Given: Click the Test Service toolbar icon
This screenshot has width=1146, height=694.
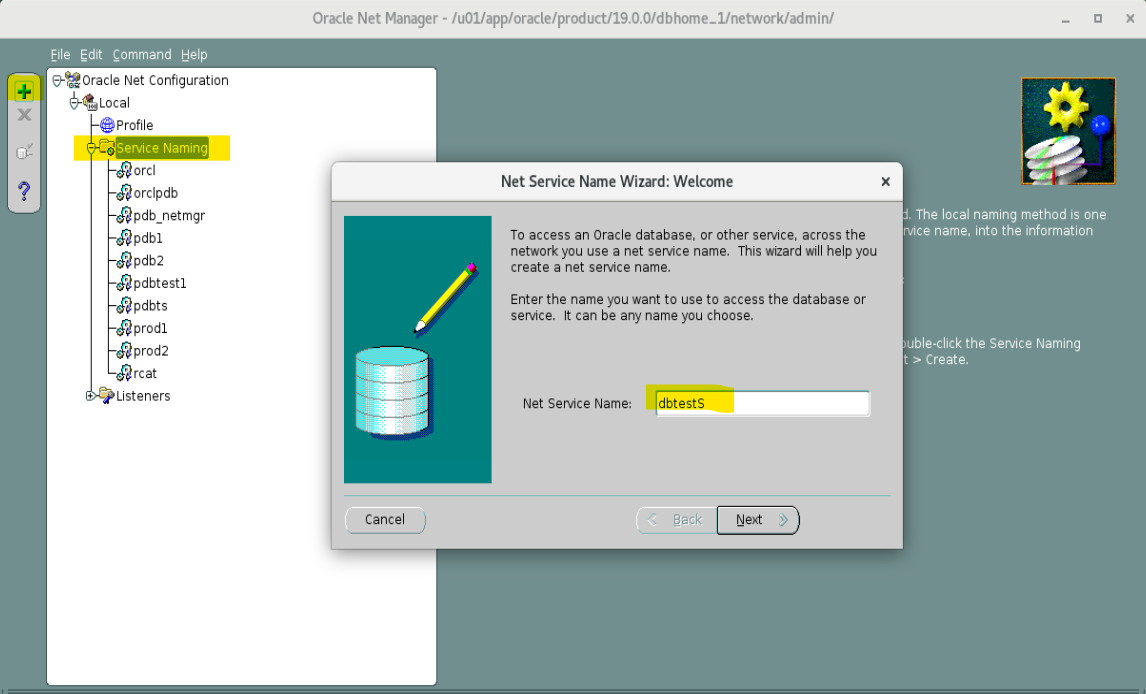Looking at the screenshot, I should tap(24, 152).
